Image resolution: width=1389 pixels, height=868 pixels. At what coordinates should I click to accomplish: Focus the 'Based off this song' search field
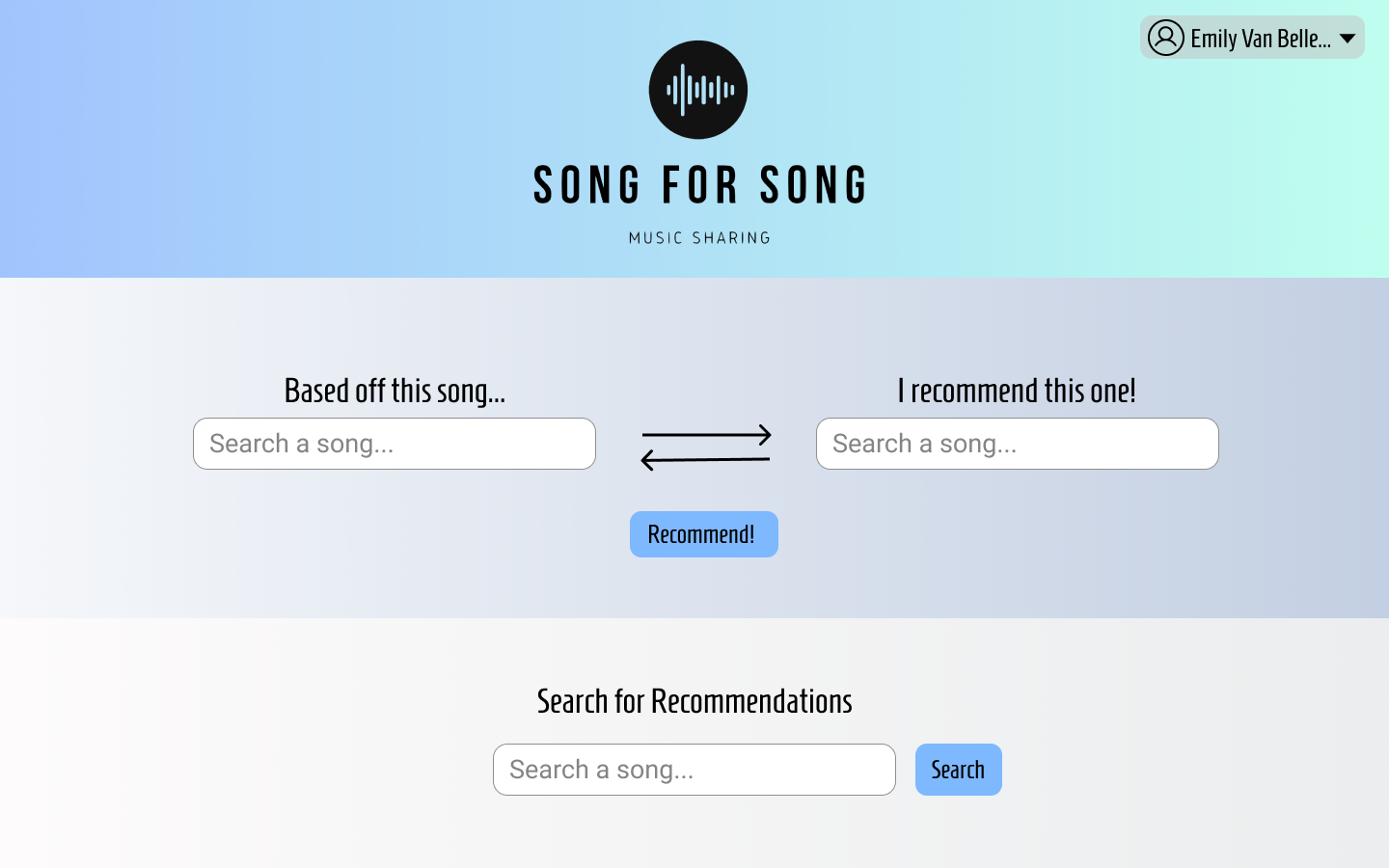pos(395,444)
